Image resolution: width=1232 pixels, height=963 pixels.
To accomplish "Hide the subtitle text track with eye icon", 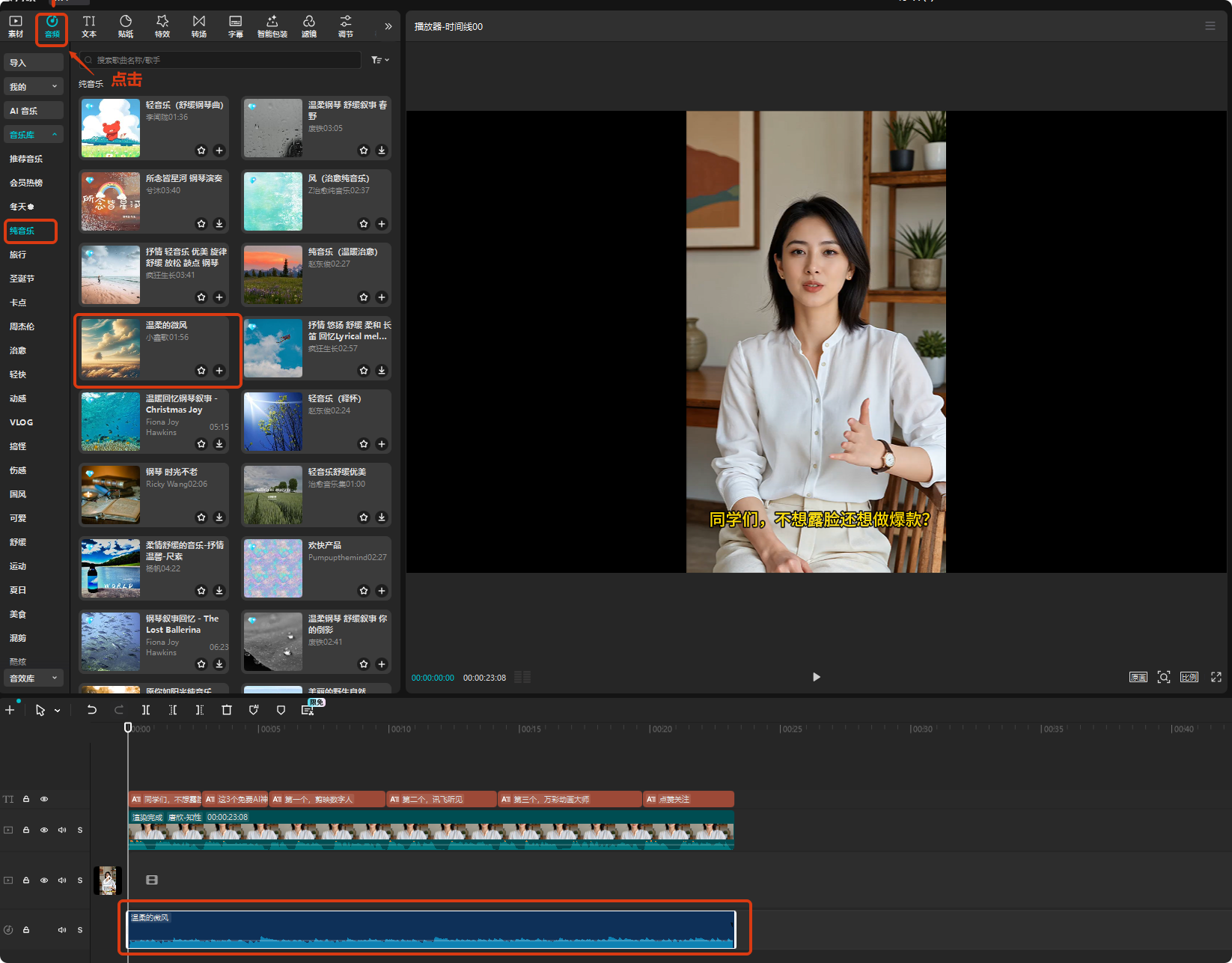I will coord(44,799).
